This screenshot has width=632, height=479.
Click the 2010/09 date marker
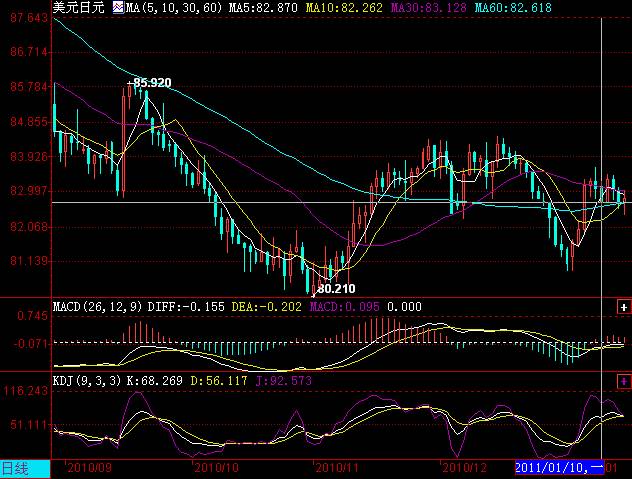pyautogui.click(x=89, y=468)
